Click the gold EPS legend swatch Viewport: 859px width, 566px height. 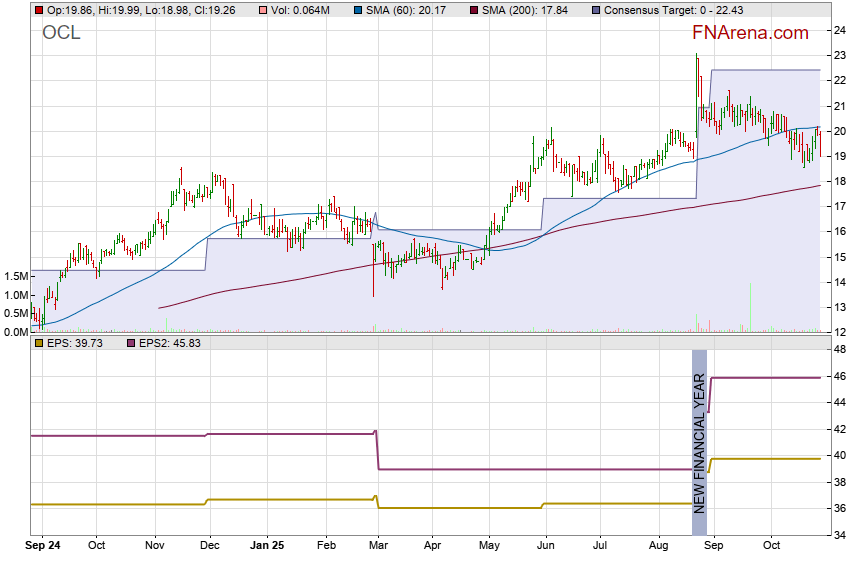(38, 343)
